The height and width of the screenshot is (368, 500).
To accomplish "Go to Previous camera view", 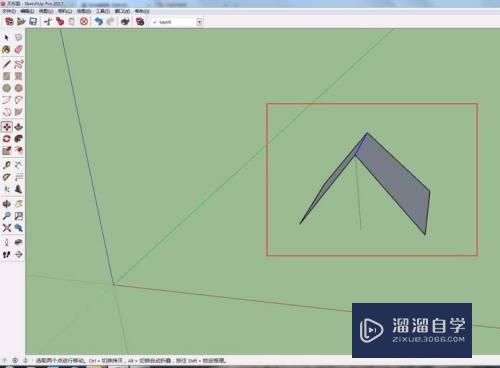I will [x=18, y=228].
